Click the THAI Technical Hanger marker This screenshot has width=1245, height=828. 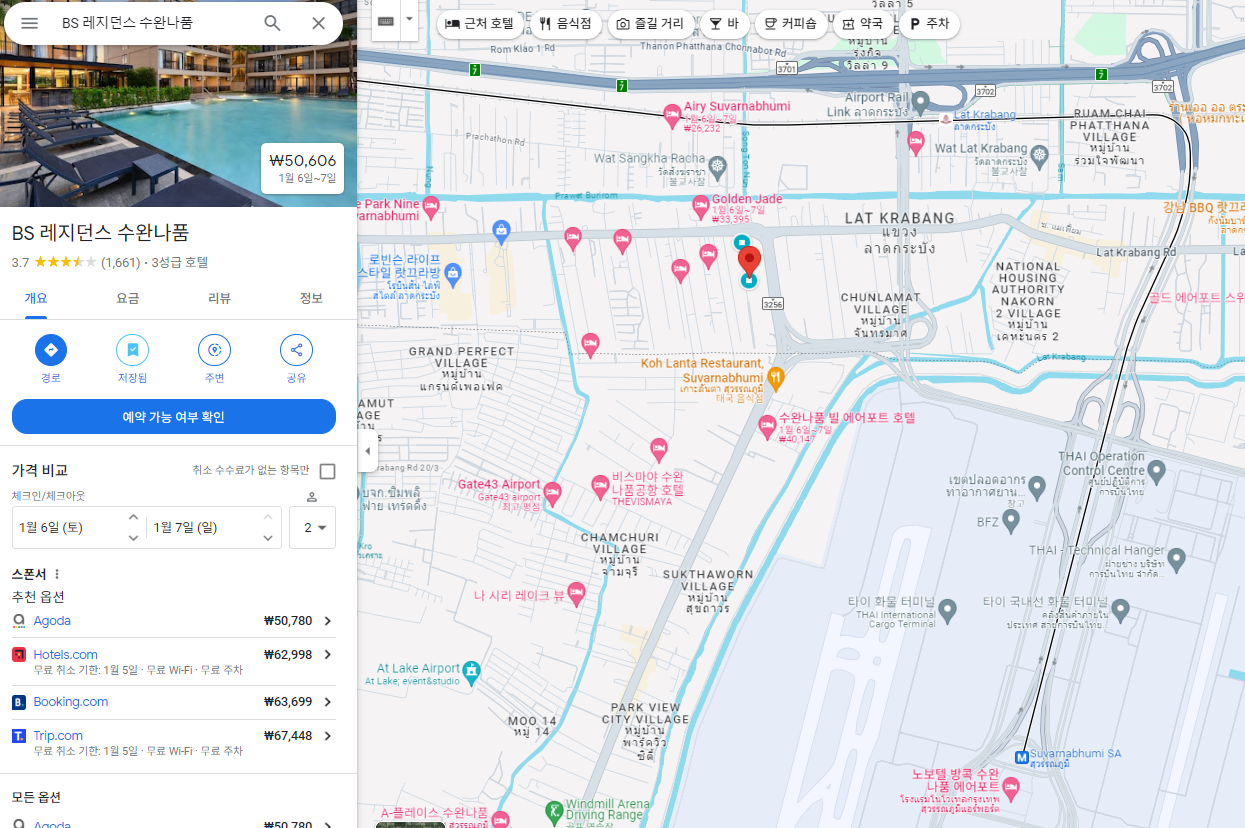[1176, 559]
